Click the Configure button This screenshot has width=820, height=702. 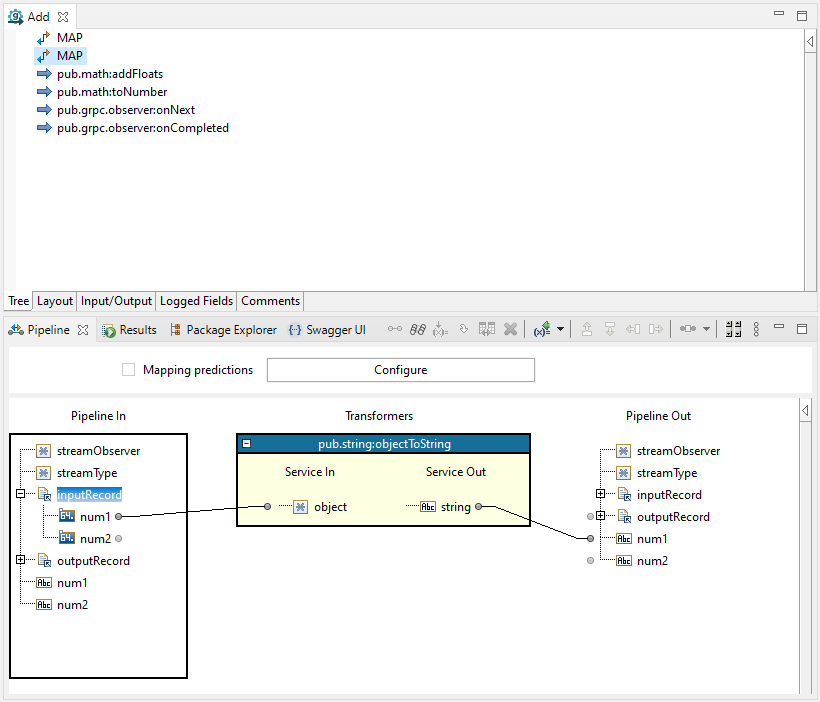(x=400, y=370)
